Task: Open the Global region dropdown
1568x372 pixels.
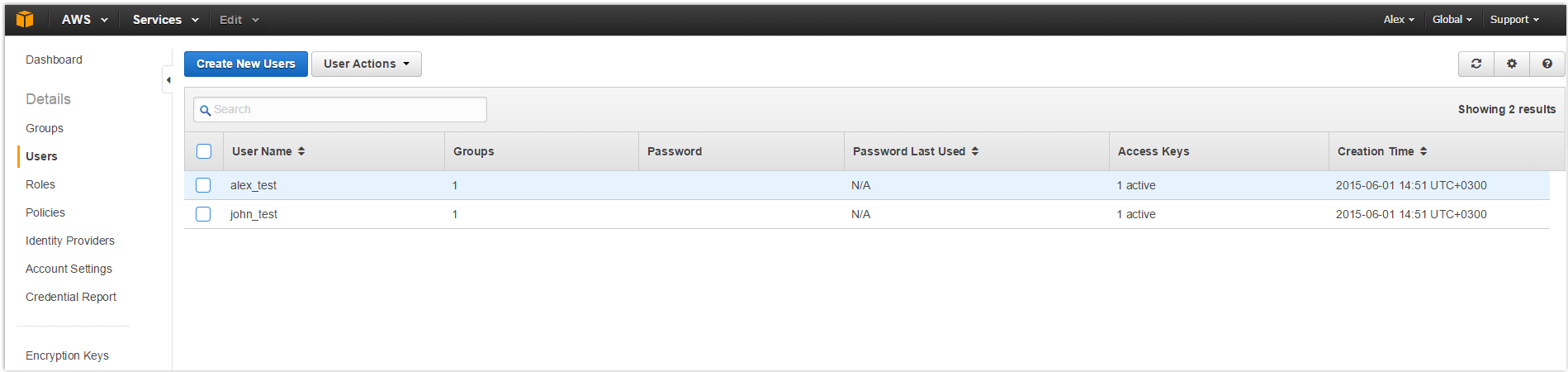Action: [1452, 19]
